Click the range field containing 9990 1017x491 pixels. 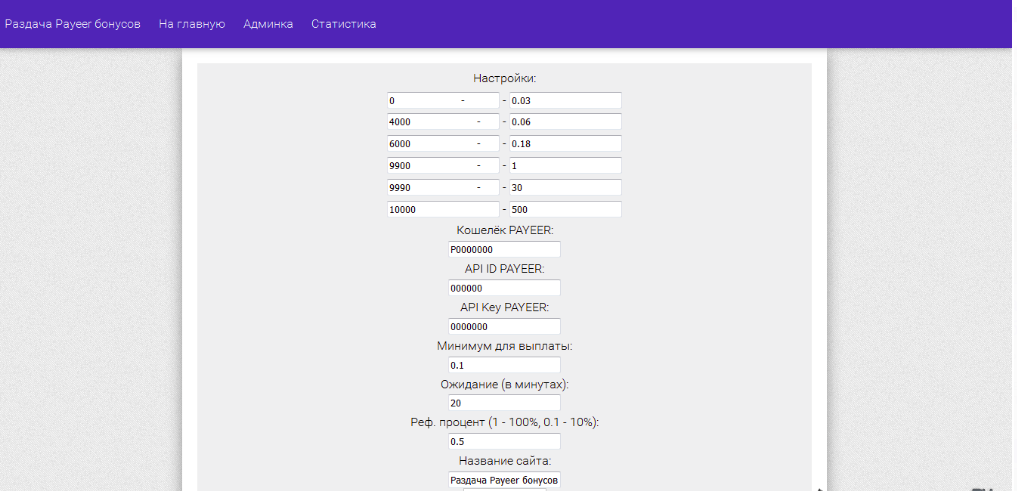[x=444, y=187]
